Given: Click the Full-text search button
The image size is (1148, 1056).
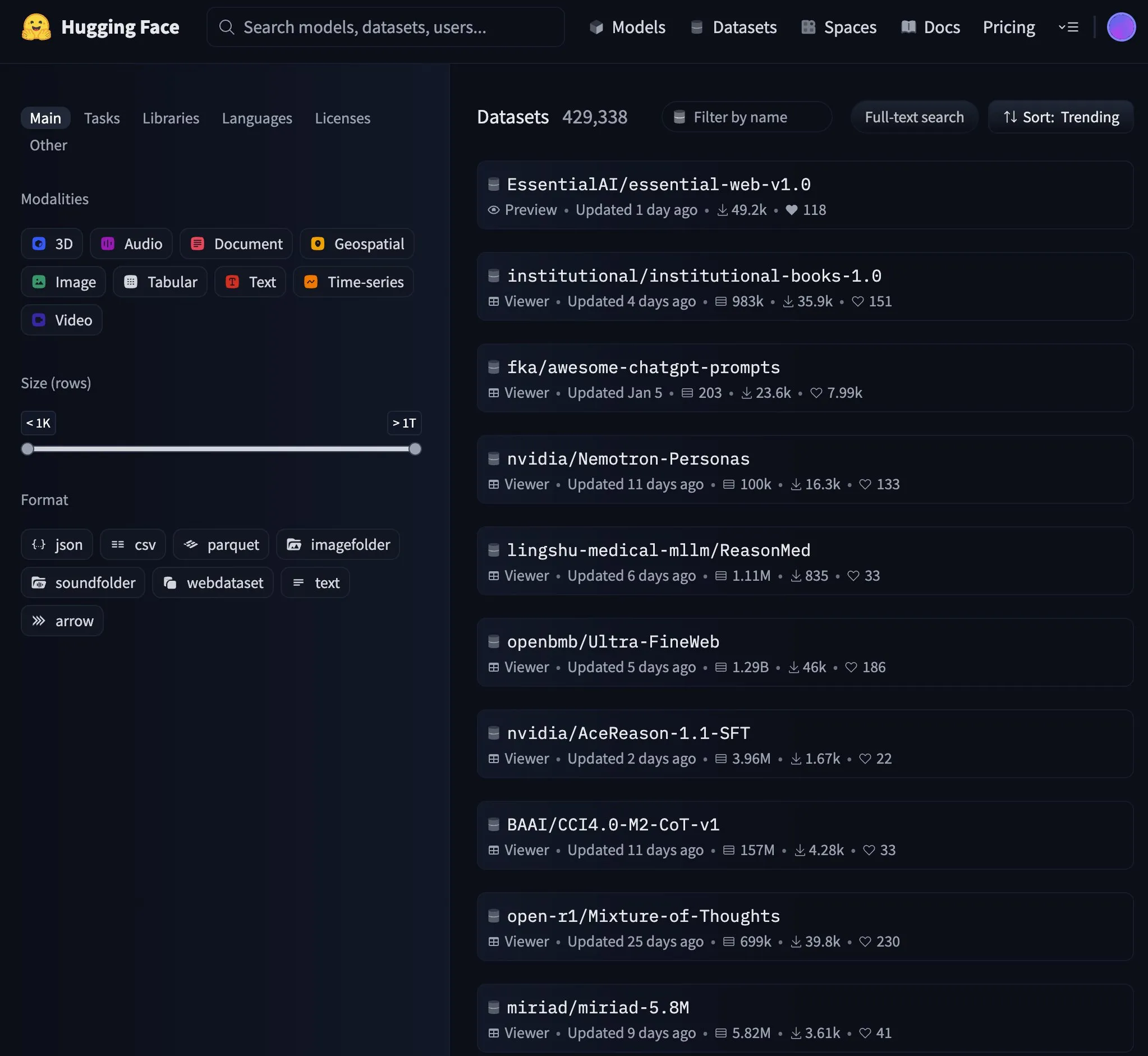Looking at the screenshot, I should pos(914,117).
